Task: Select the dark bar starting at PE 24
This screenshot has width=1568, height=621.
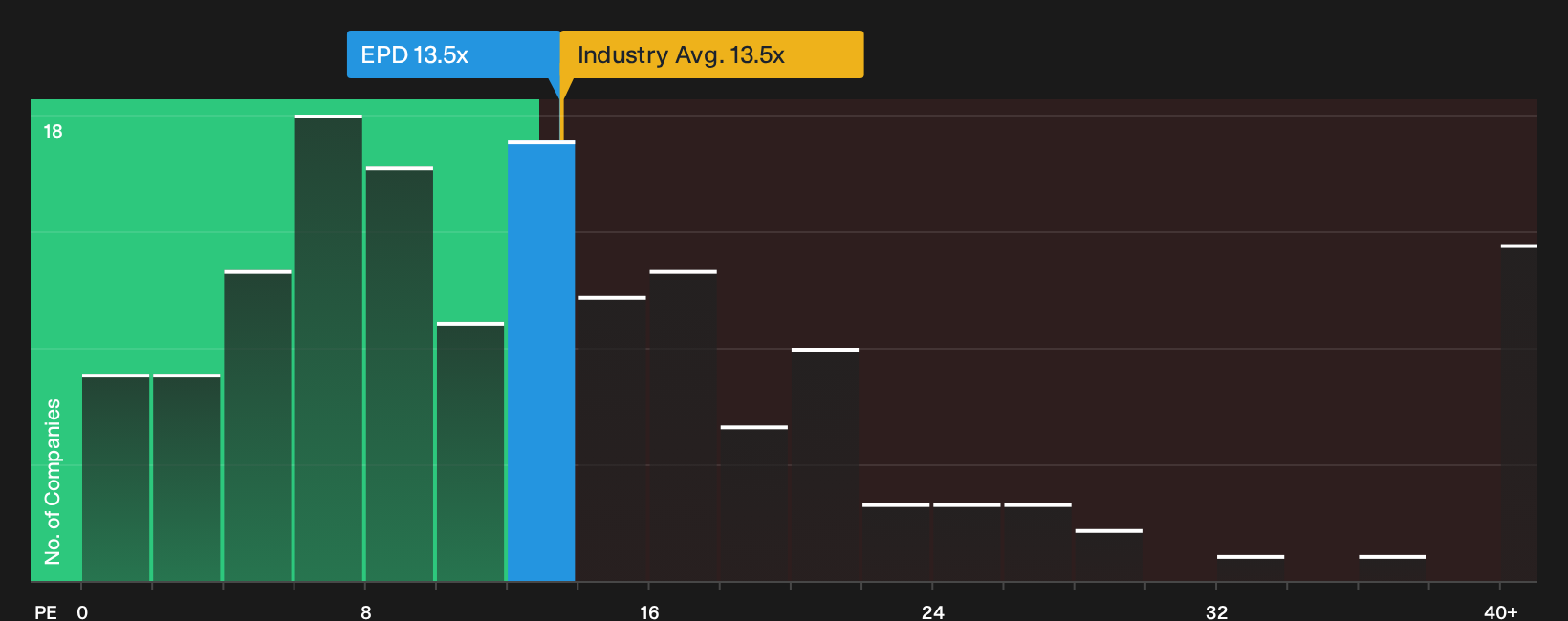Action: click(x=967, y=542)
